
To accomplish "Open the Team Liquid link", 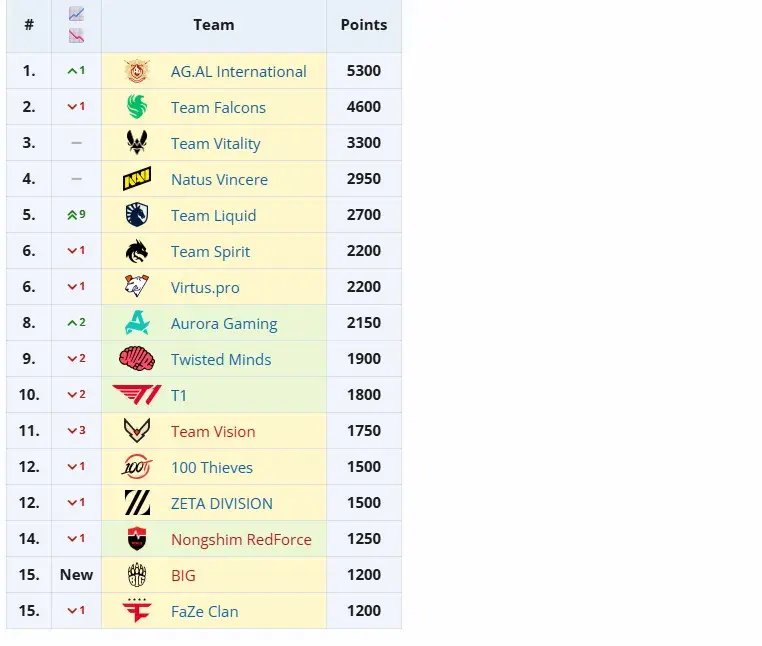I will (213, 215).
